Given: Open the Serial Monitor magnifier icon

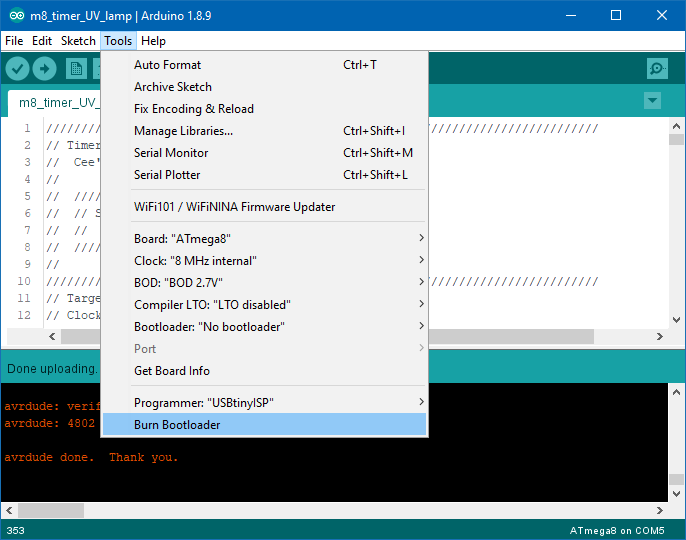Looking at the screenshot, I should (x=657, y=69).
